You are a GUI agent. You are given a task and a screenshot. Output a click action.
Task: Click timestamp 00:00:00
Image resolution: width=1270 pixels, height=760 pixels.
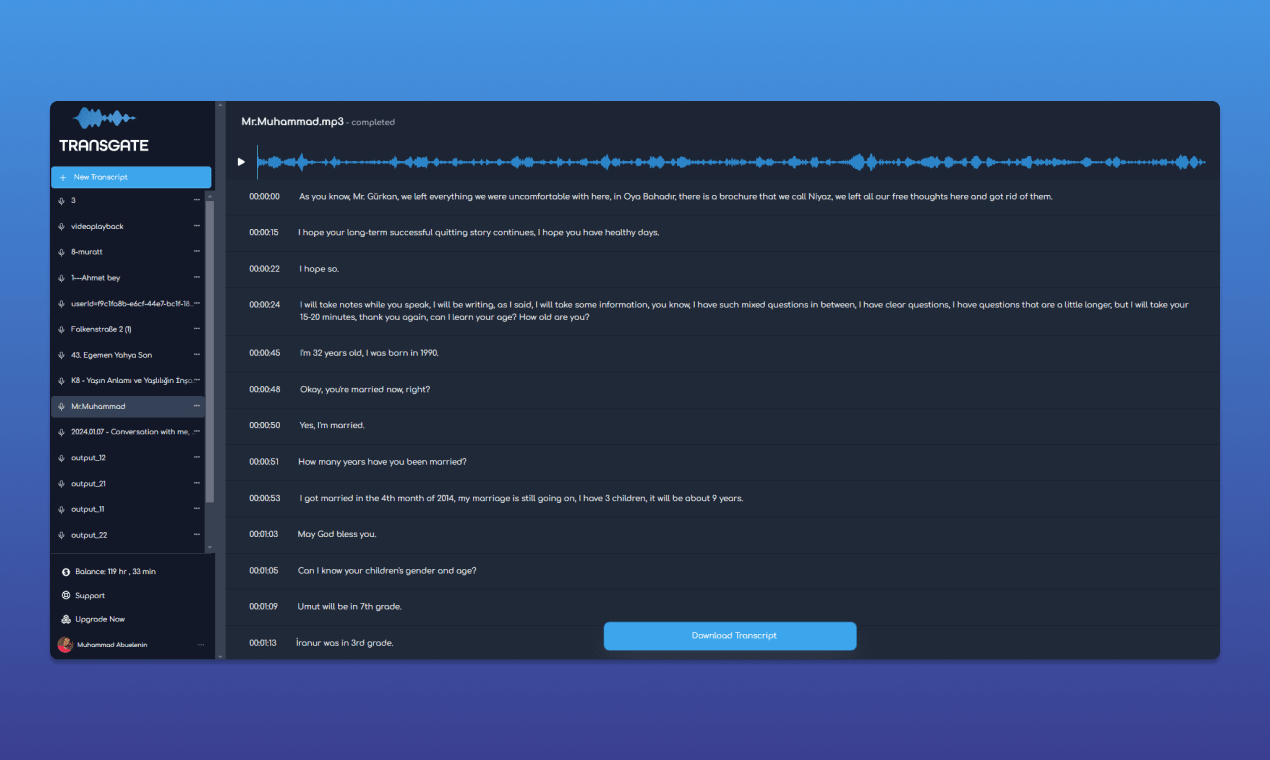(x=265, y=197)
